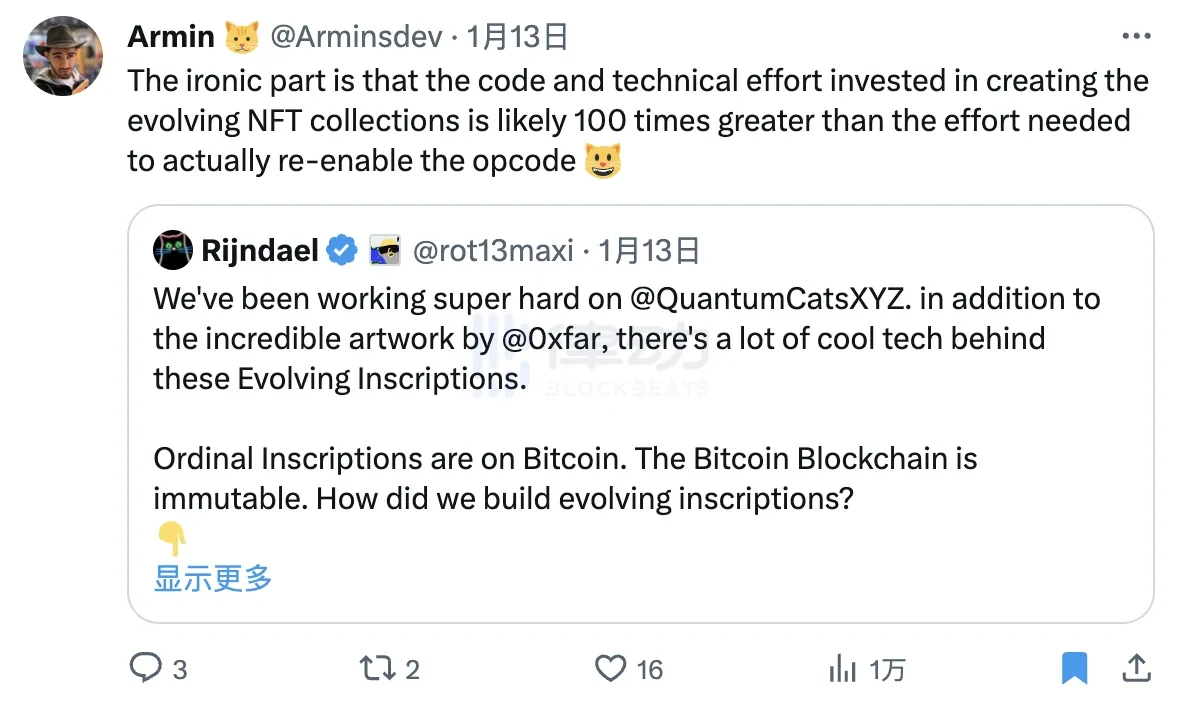
Task: Click the retweet icon
Action: 378,668
